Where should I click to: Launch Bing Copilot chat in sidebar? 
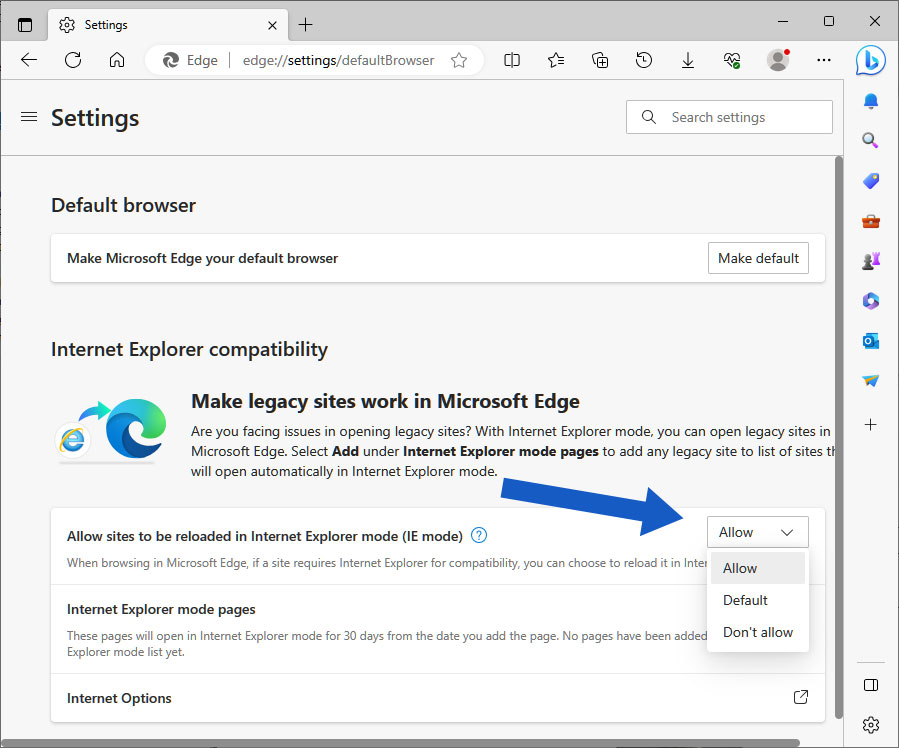click(x=870, y=60)
